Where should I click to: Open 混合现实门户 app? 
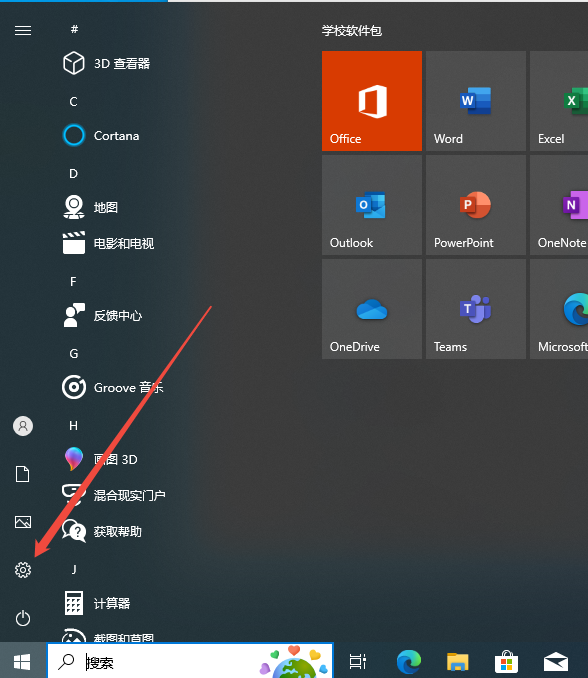tap(114, 496)
